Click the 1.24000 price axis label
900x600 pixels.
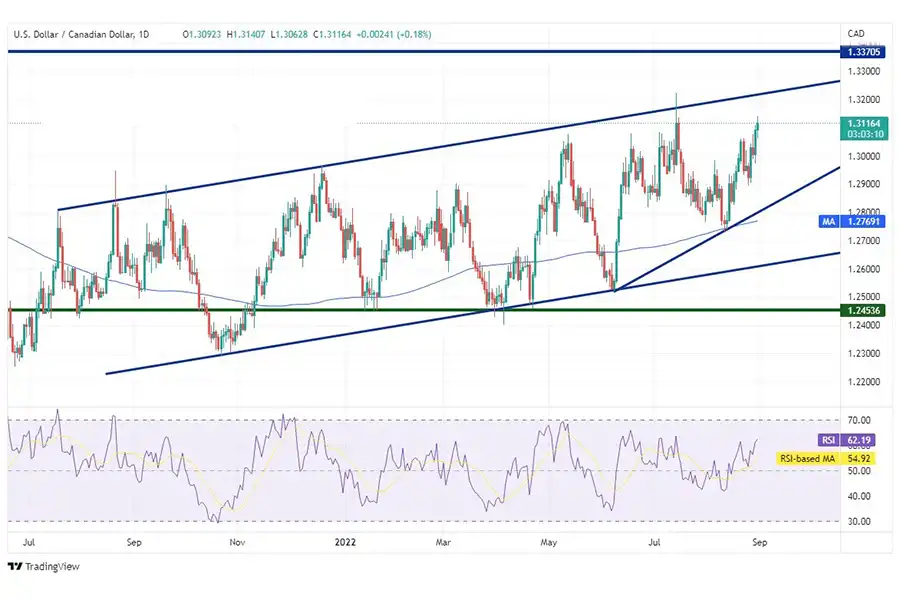[864, 325]
